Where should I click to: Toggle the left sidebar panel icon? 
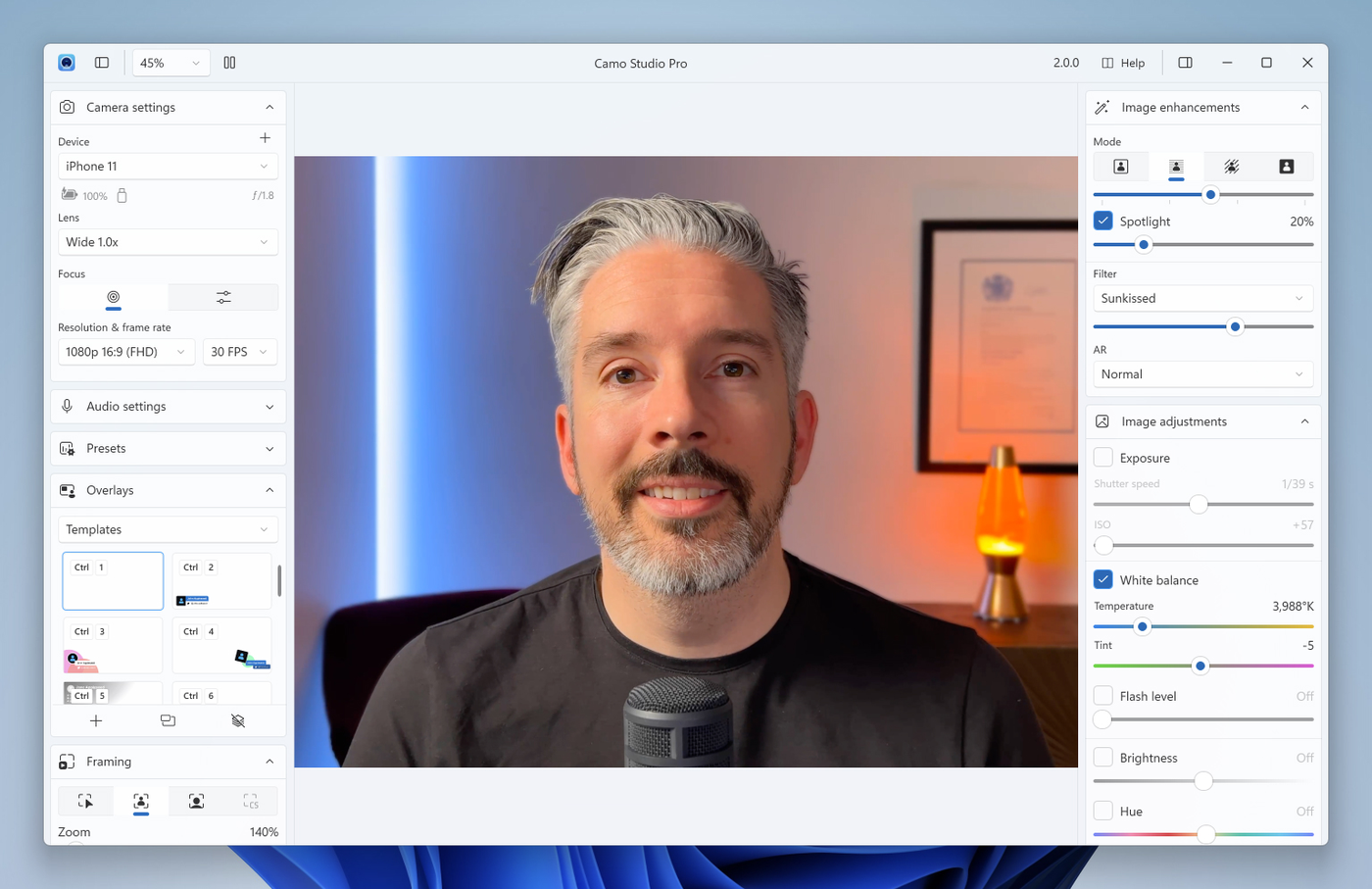[x=102, y=63]
